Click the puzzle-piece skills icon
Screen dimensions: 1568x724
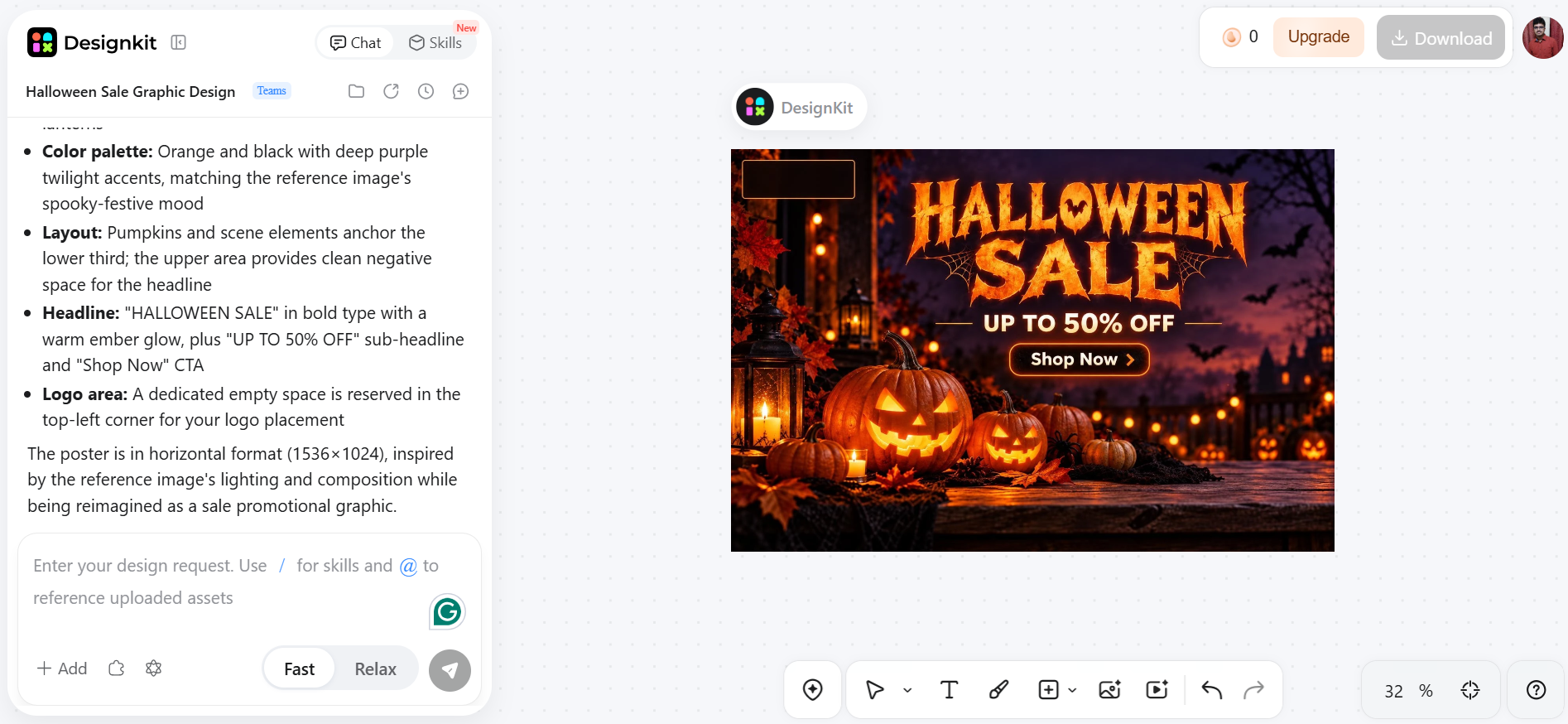(x=117, y=668)
